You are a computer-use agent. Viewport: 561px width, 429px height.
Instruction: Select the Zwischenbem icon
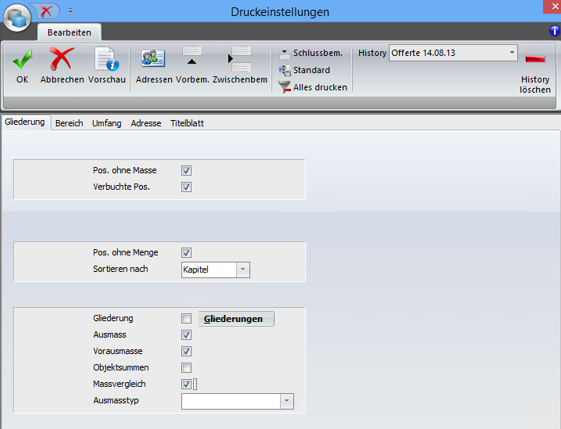239,59
